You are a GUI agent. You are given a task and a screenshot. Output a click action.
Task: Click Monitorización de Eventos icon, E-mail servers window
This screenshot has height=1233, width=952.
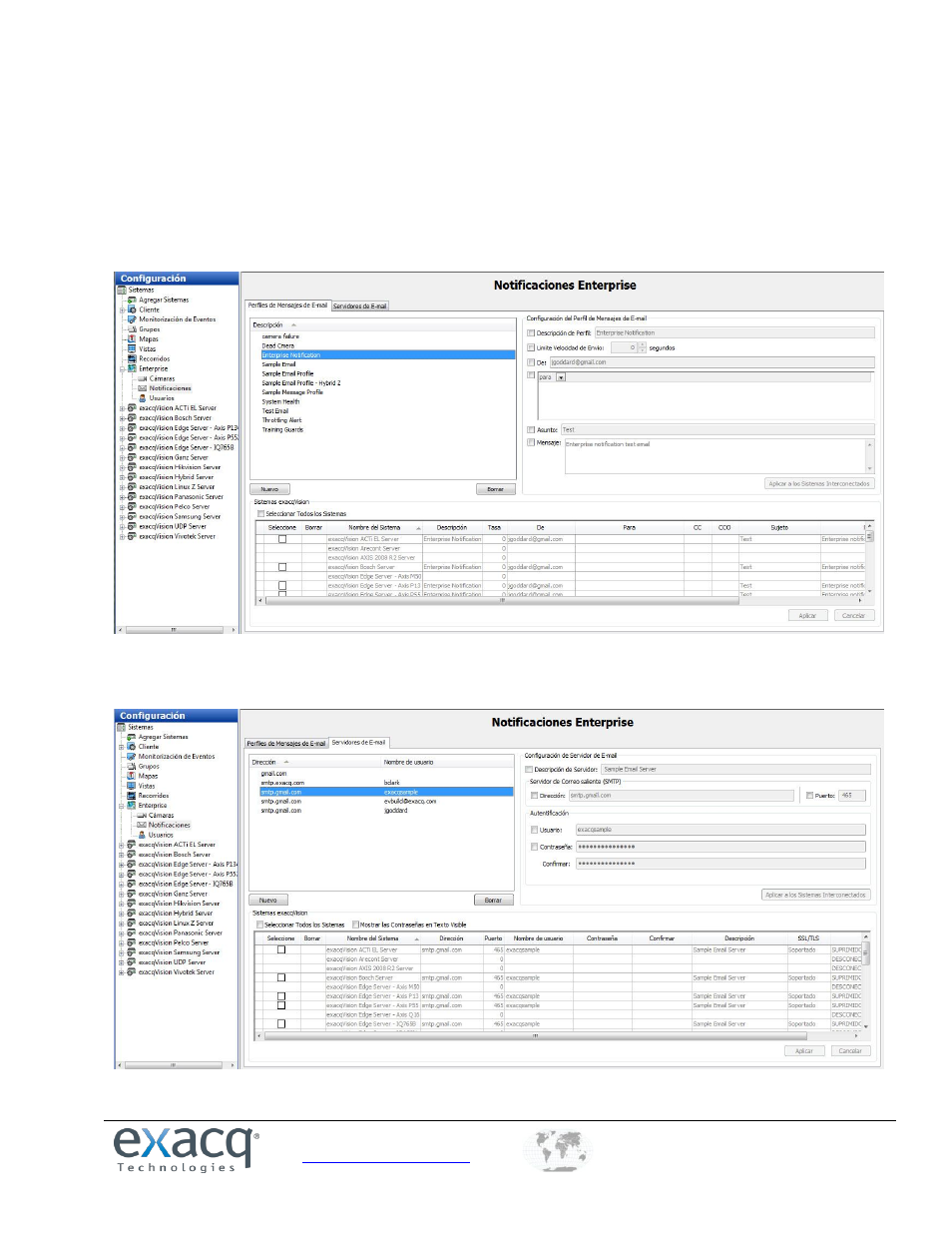click(x=131, y=757)
